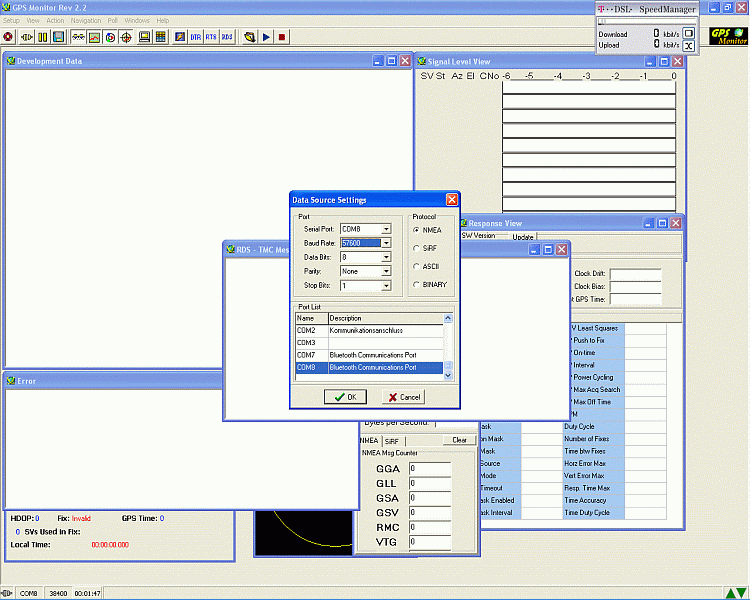Select the NMEA protocol radio button
Image resolution: width=750 pixels, height=600 pixels.
click(416, 230)
